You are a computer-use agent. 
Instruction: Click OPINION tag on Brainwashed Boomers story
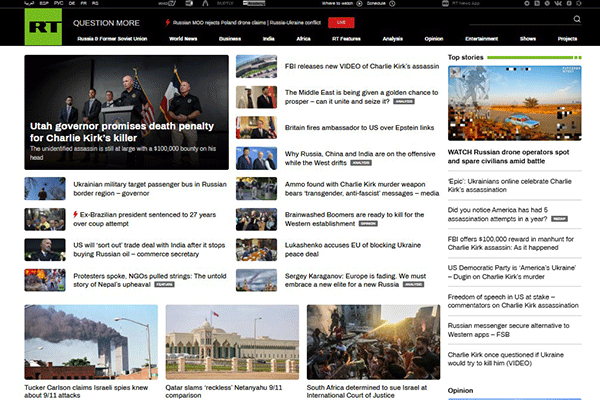pos(368,224)
